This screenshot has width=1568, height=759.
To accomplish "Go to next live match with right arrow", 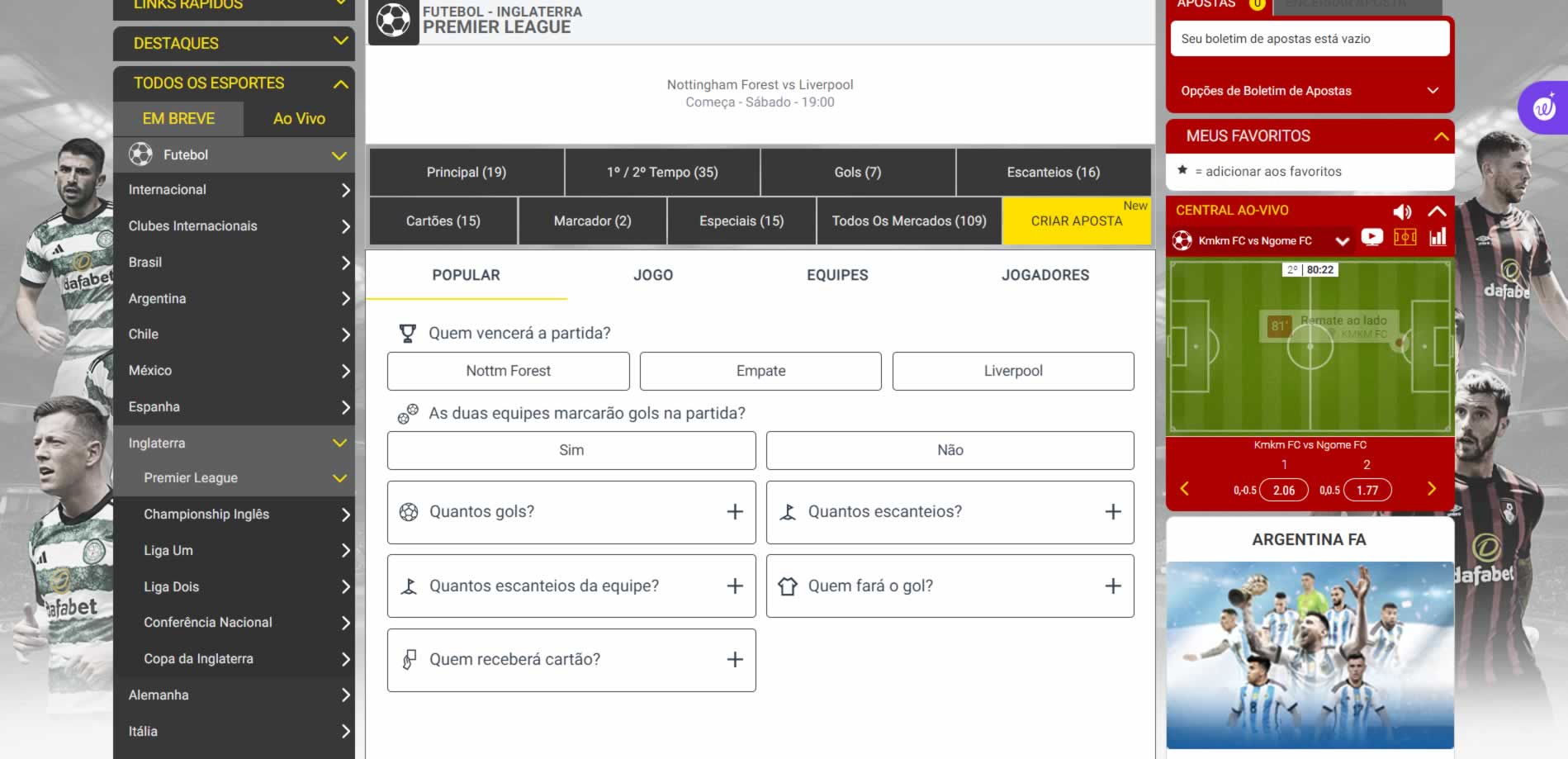I will click(1432, 489).
